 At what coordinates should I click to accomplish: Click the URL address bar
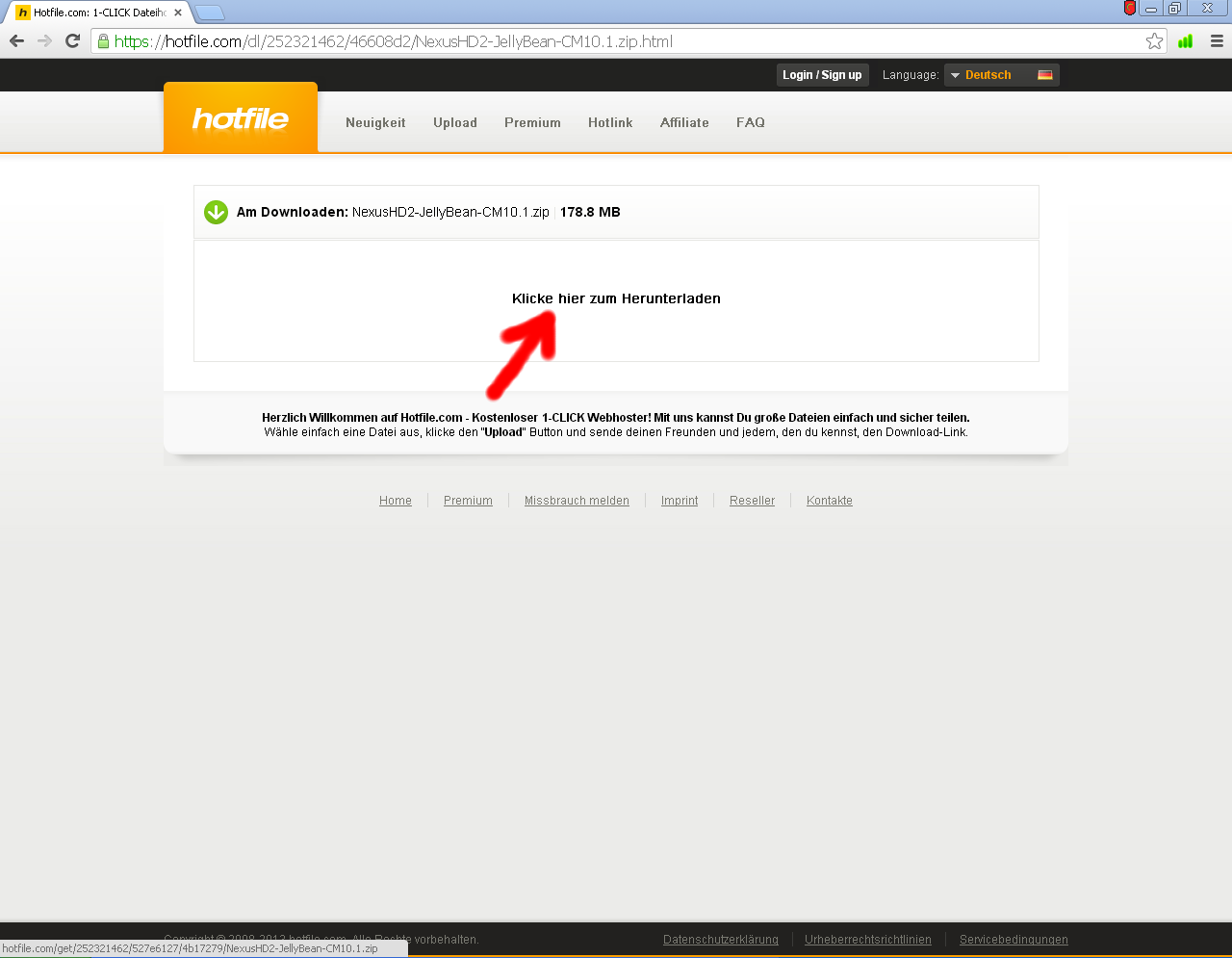pos(616,41)
